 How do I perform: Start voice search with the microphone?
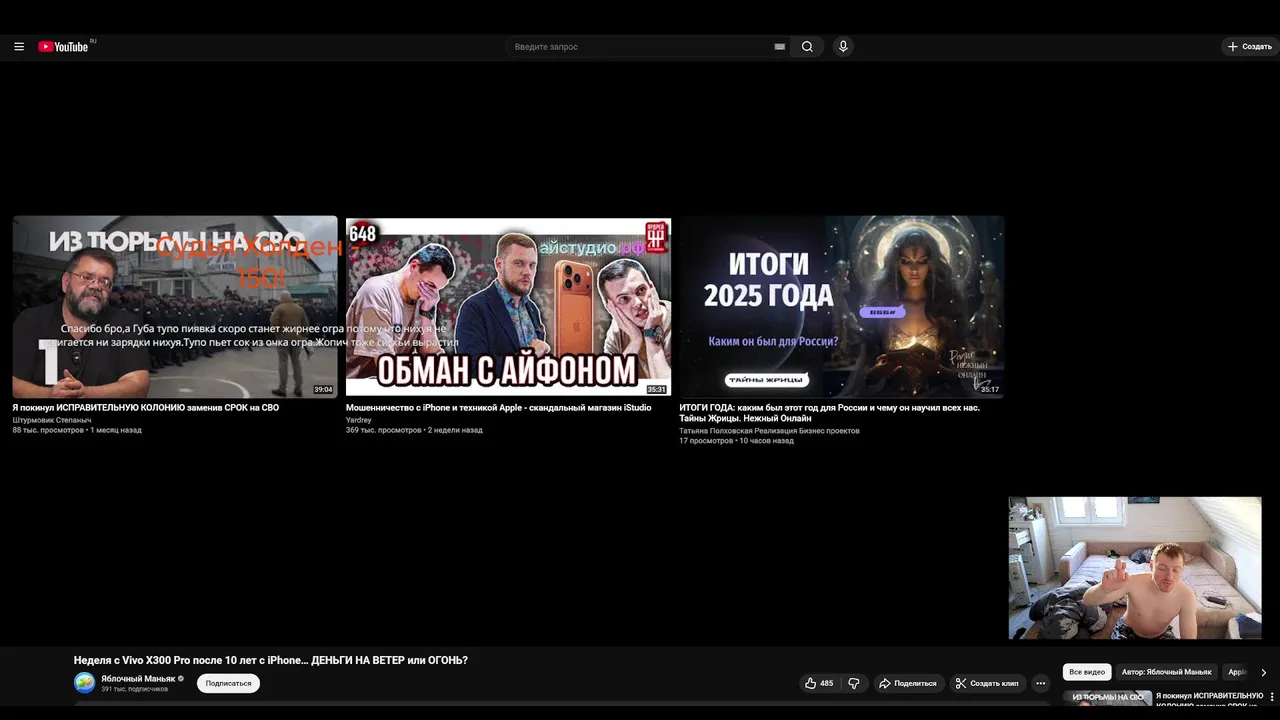(843, 47)
